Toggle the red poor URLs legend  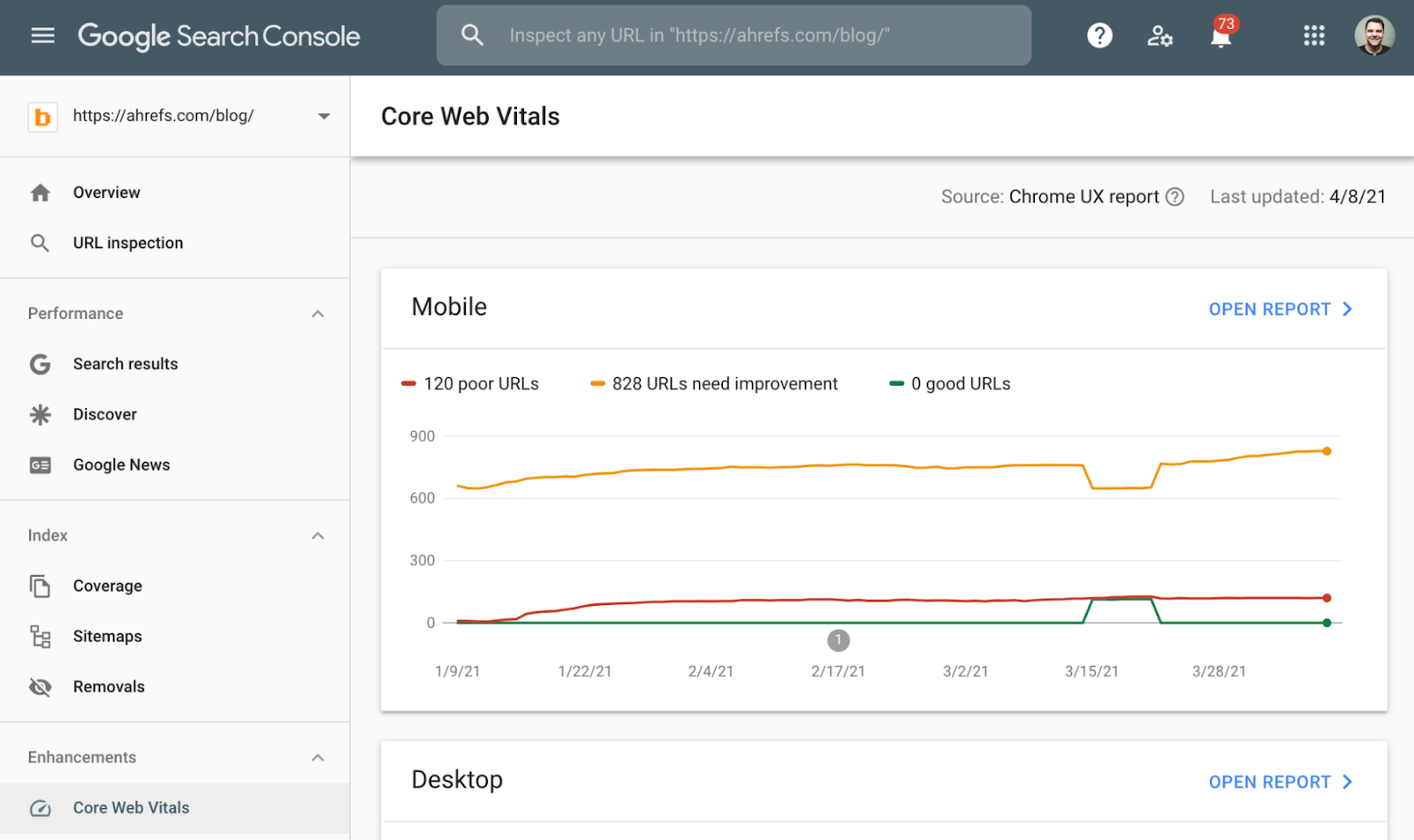[471, 383]
